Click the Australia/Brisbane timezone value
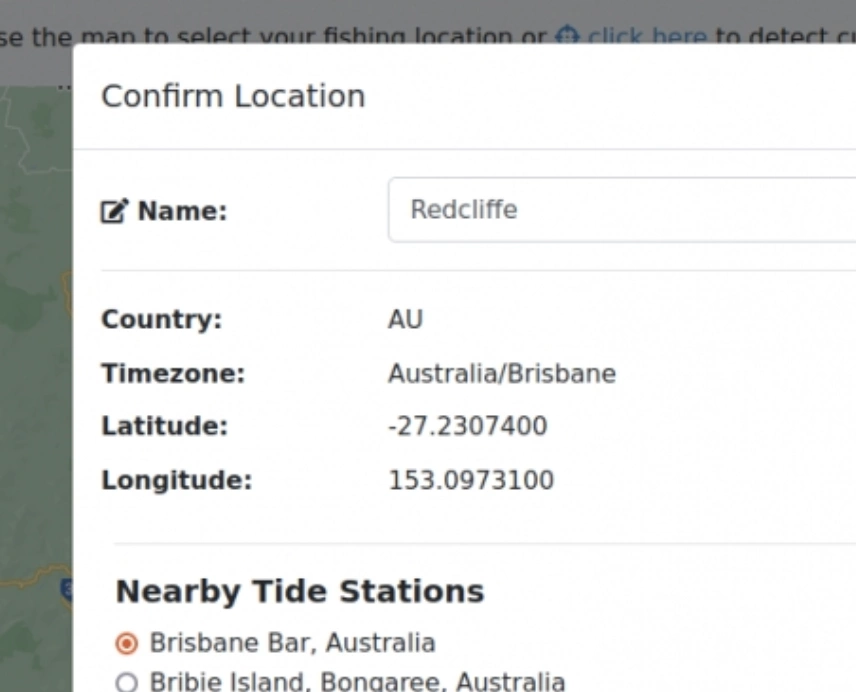The image size is (856, 692). (x=501, y=374)
